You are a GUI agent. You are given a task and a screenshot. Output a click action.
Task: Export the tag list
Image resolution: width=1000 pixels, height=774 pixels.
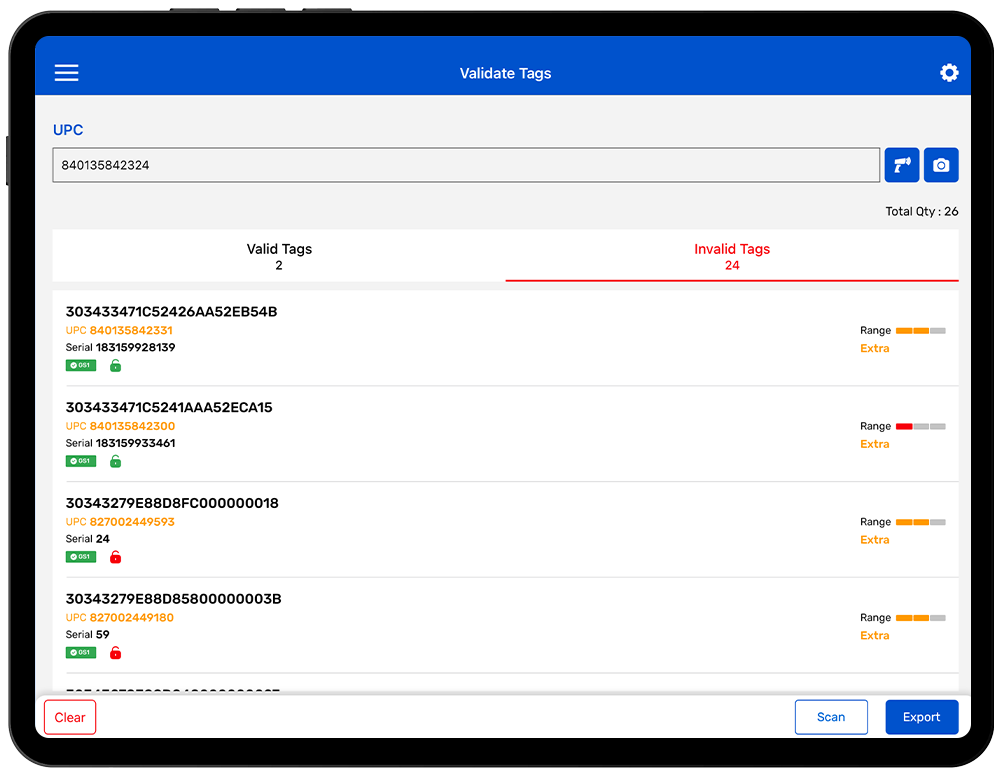coord(921,717)
